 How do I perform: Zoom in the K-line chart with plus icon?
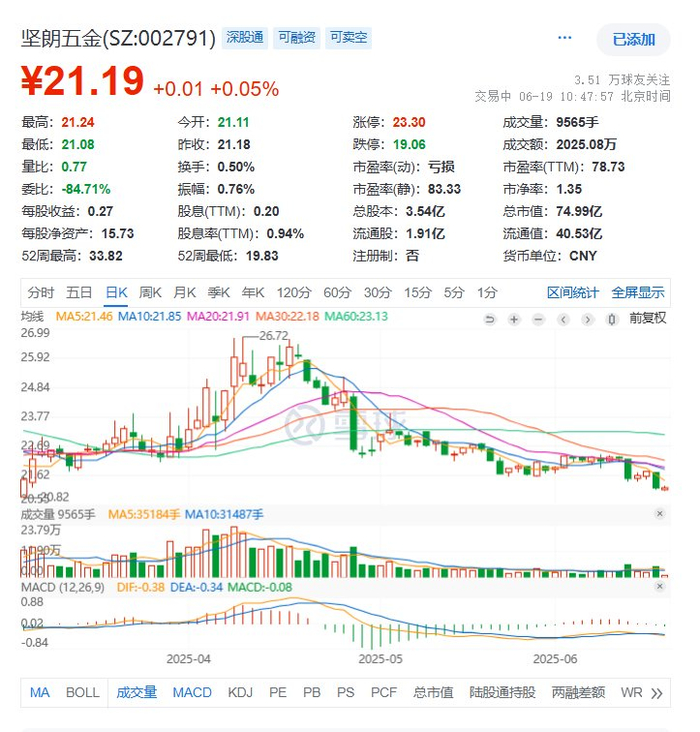(x=514, y=319)
